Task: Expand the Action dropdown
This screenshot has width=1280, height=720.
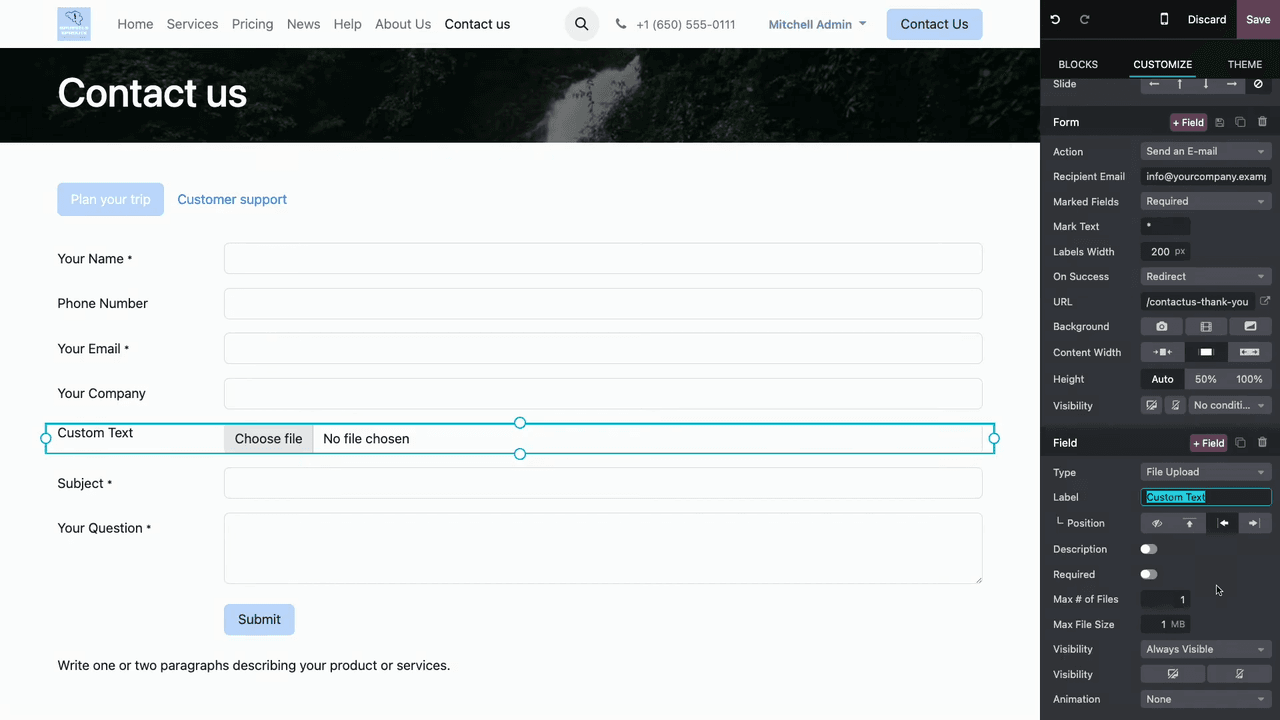Action: [x=1206, y=152]
